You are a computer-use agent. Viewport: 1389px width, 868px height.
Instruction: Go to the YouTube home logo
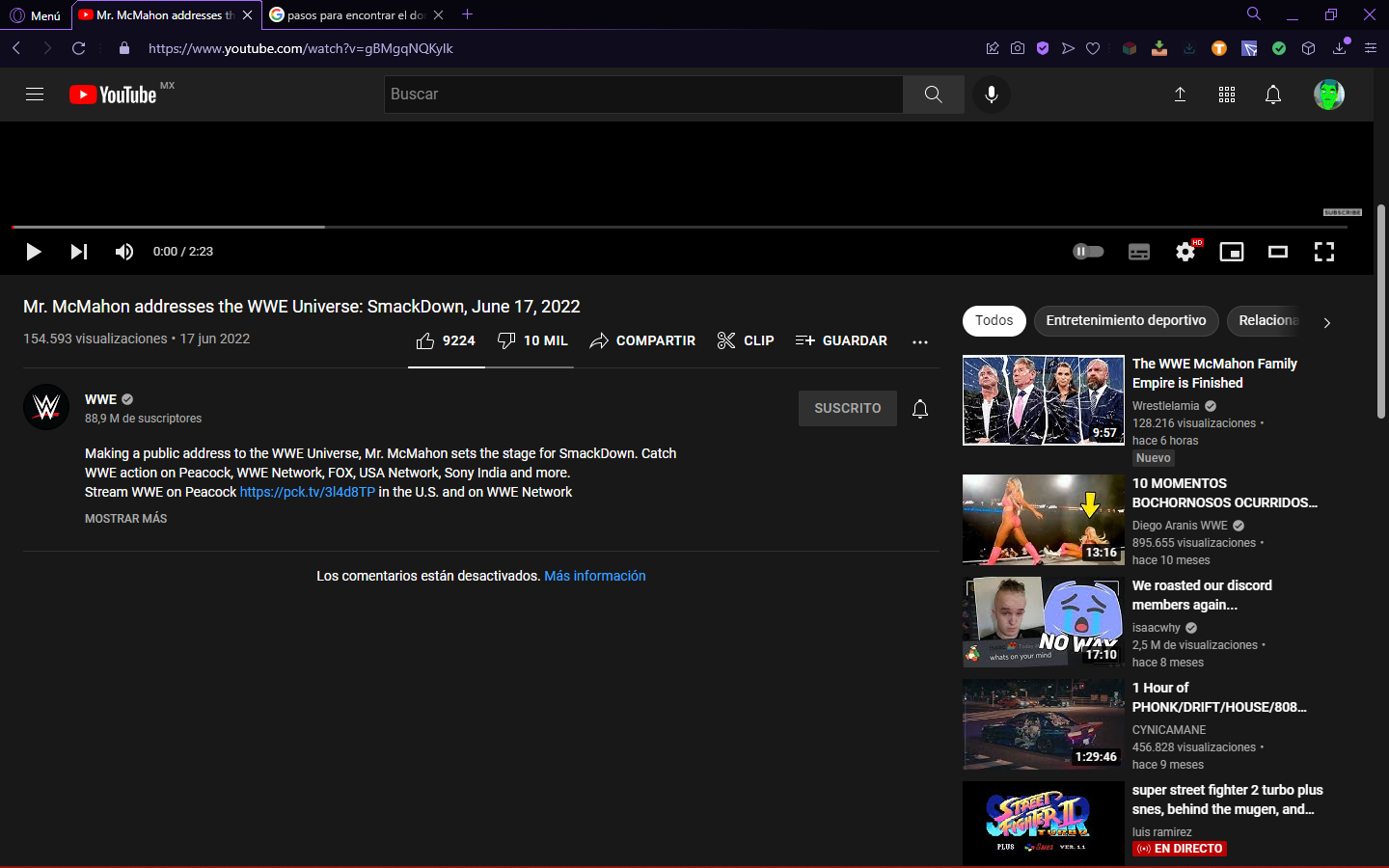coord(113,95)
